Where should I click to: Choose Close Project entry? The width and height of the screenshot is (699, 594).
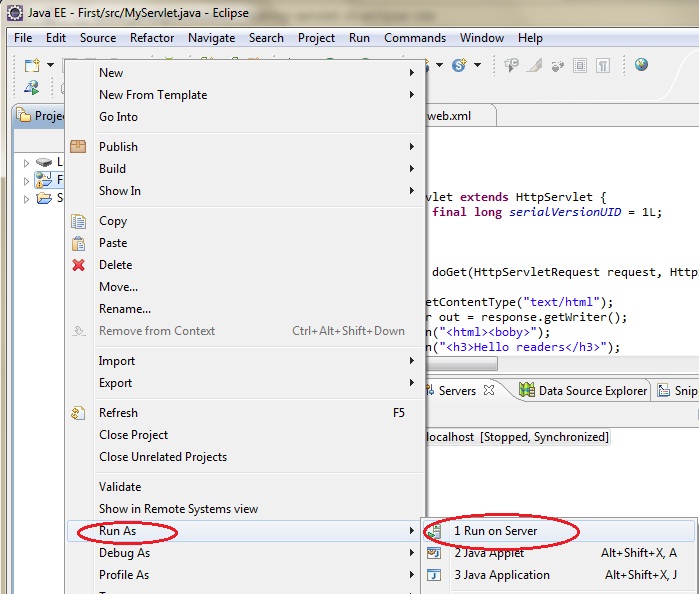coord(245,435)
